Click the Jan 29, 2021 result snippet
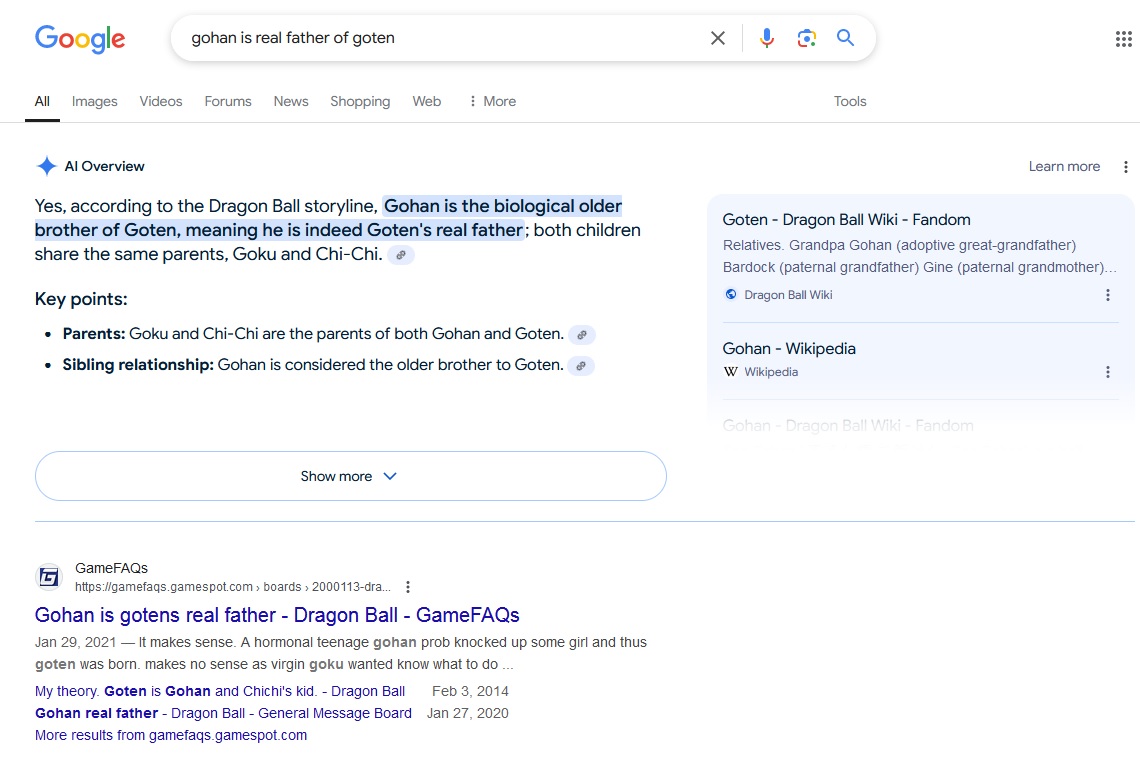This screenshot has width=1140, height=759. tap(340, 653)
